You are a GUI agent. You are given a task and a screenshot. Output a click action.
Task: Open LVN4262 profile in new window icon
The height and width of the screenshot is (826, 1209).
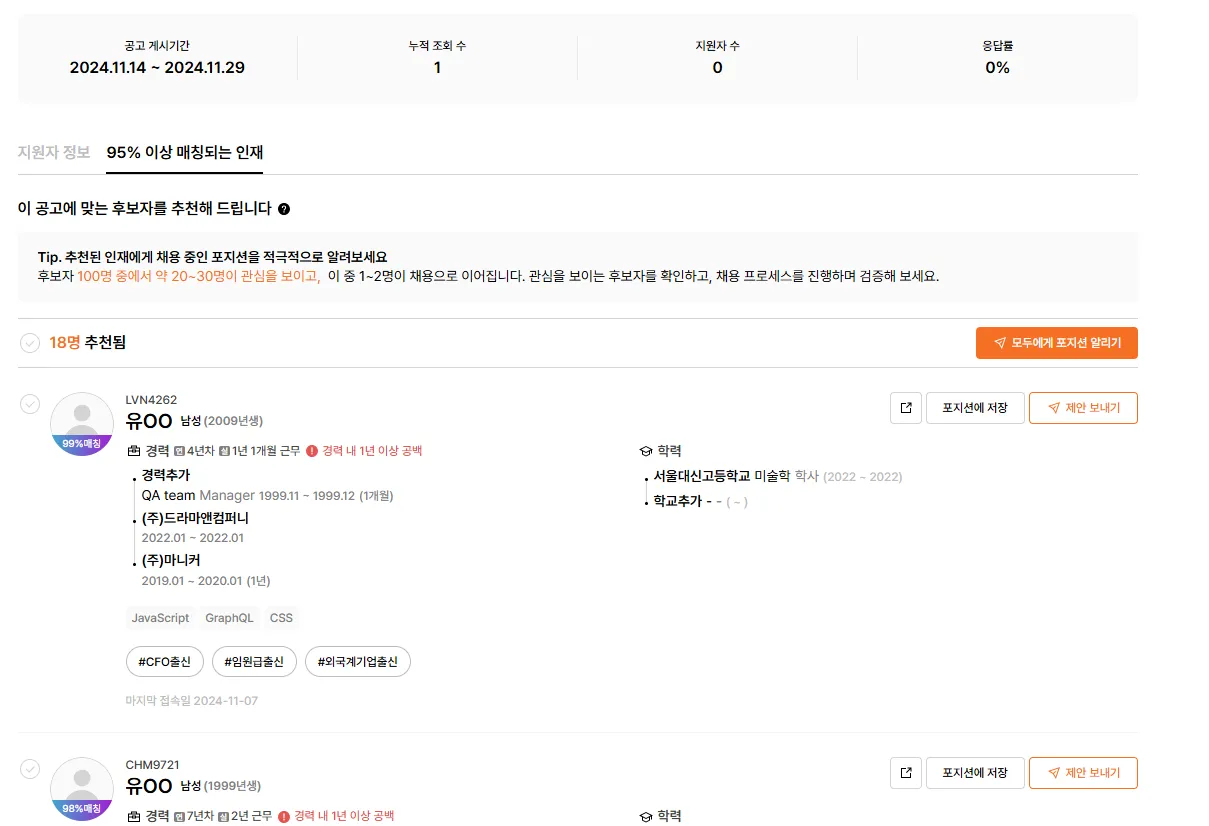pos(906,408)
